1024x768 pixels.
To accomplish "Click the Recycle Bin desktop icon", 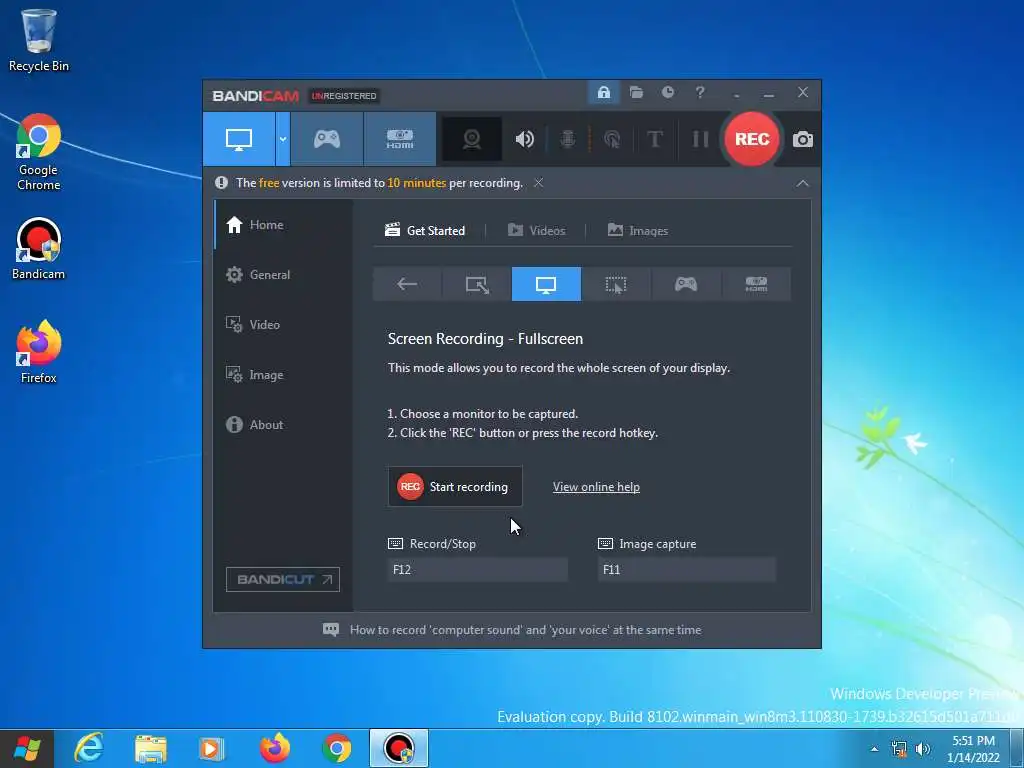I will tap(39, 40).
